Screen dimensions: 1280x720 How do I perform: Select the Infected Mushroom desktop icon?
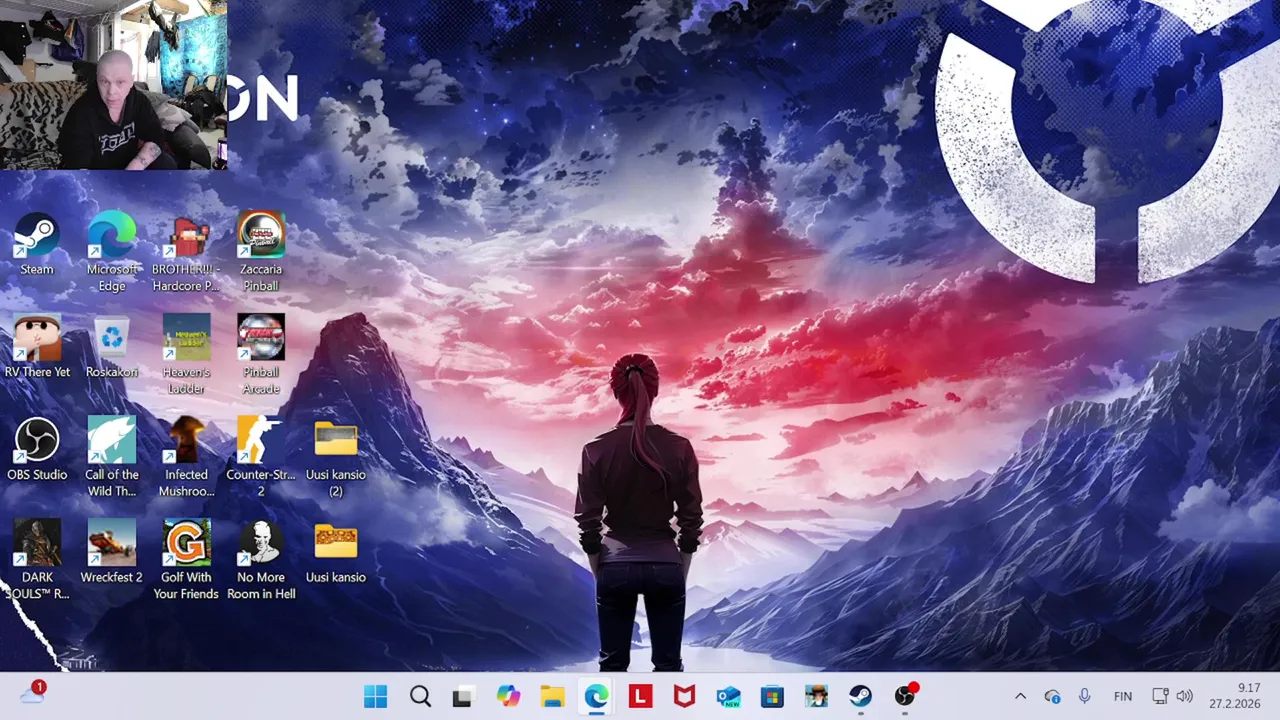(x=186, y=458)
